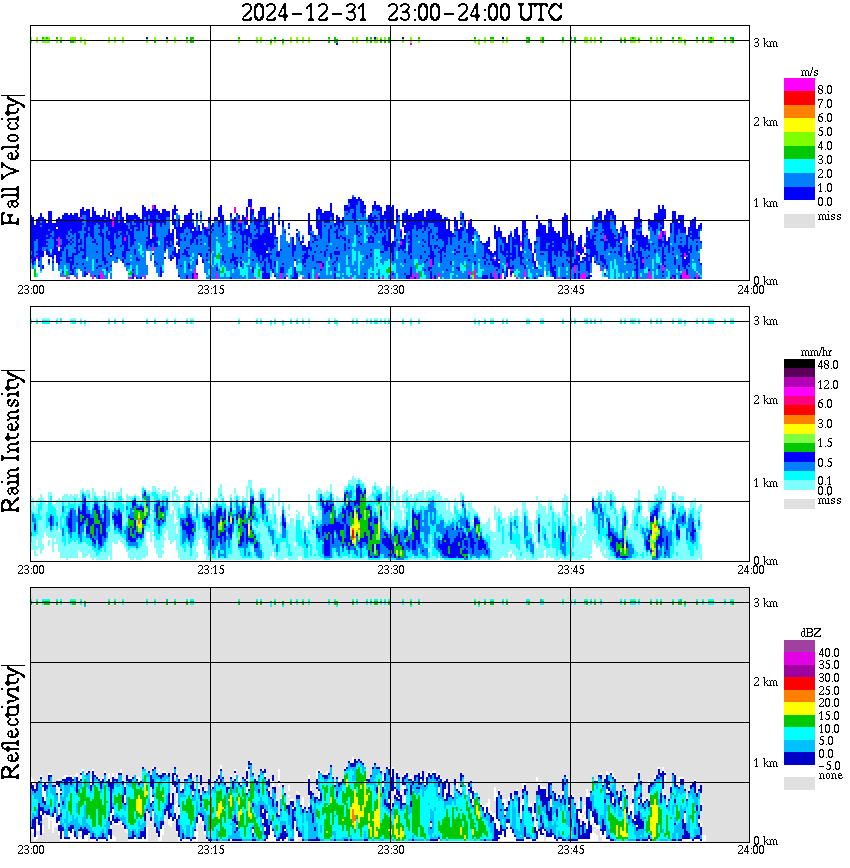The width and height of the screenshot is (850, 868).
Task: Click 23:45 tick under Reflectivity plot
Action: (570, 851)
